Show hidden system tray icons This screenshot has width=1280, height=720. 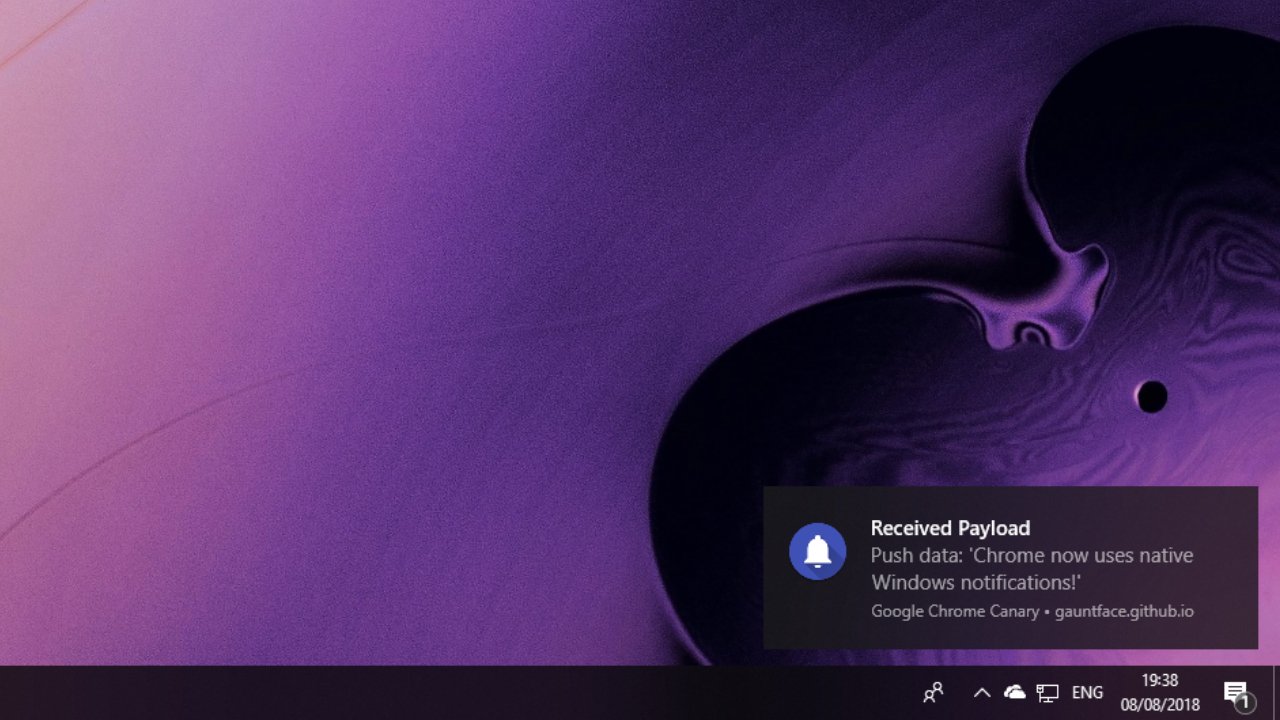click(x=982, y=692)
